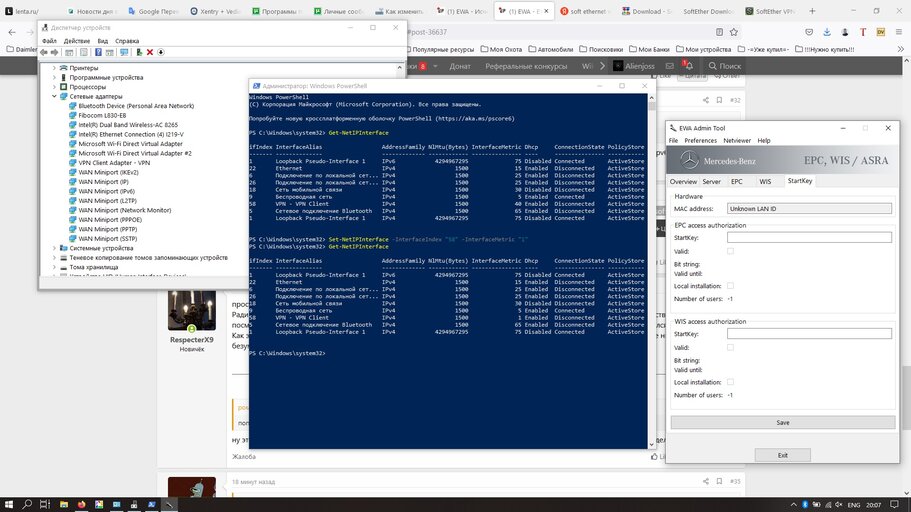Expand the Процессоры tree node

[53, 87]
